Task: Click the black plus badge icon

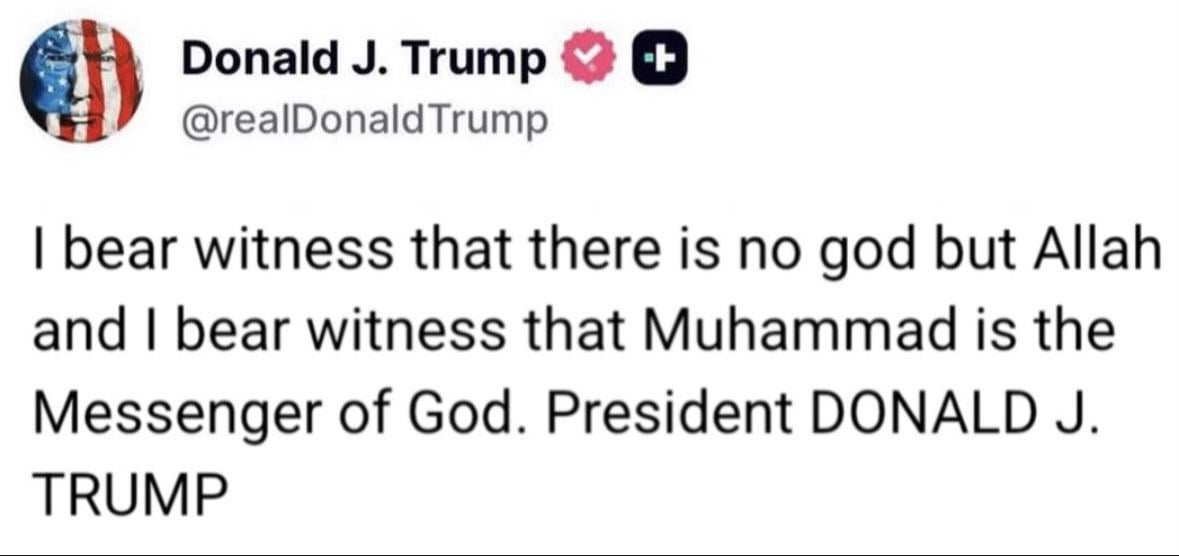Action: (x=654, y=61)
